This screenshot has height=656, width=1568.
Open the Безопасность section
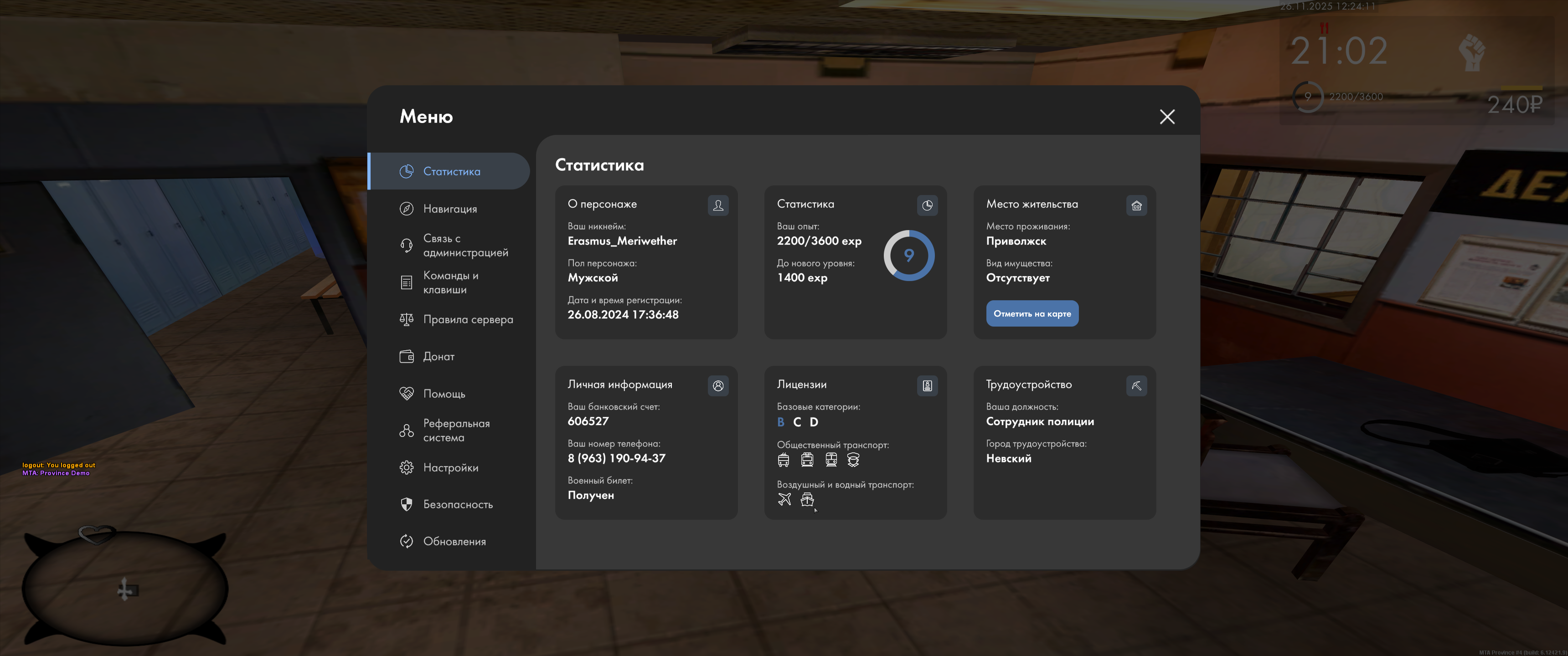coord(457,504)
